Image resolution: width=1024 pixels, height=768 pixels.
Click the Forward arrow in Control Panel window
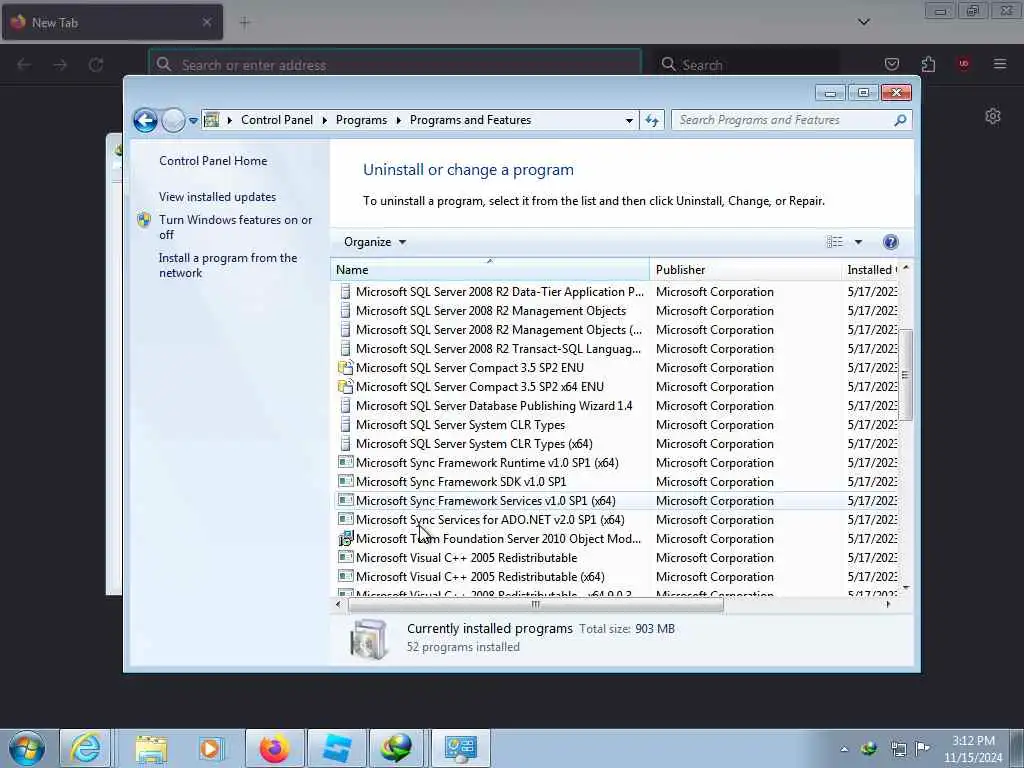pyautogui.click(x=173, y=120)
